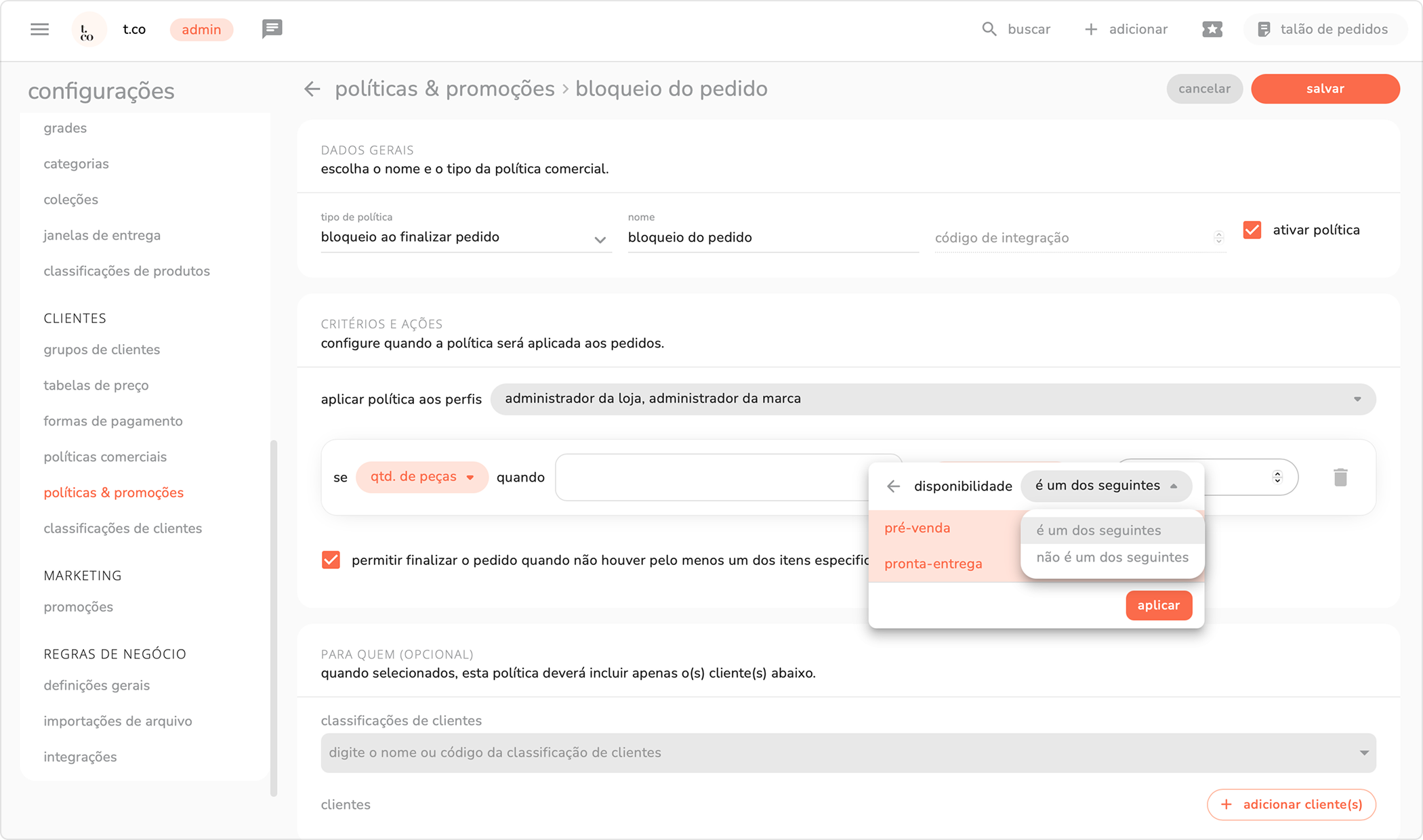Delete the criterion with trash icon
The image size is (1423, 840).
pyautogui.click(x=1340, y=478)
